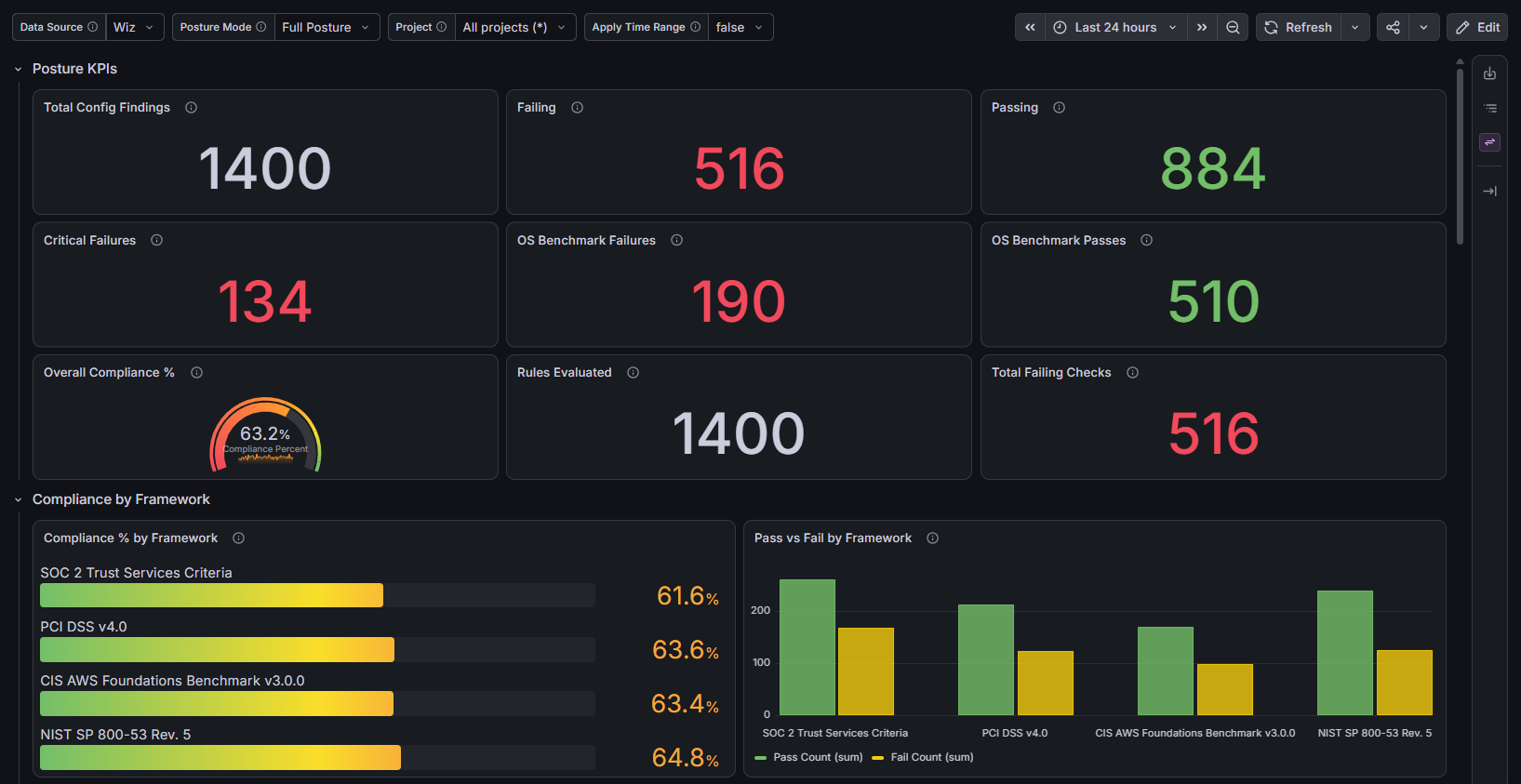Click green pass bar for PCI DSS v4.0
1521x784 pixels.
coord(986,659)
